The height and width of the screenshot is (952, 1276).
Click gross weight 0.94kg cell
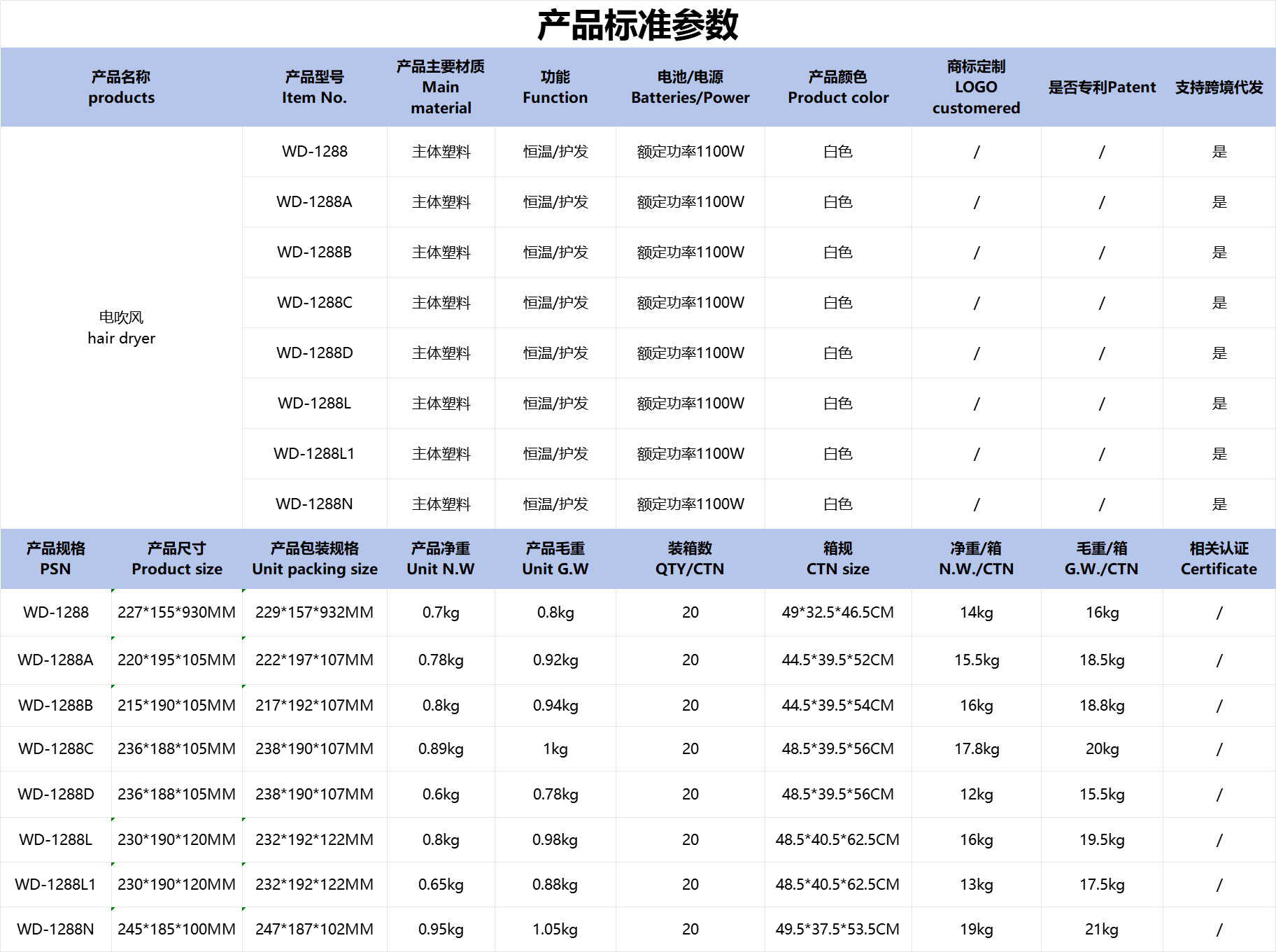click(555, 706)
